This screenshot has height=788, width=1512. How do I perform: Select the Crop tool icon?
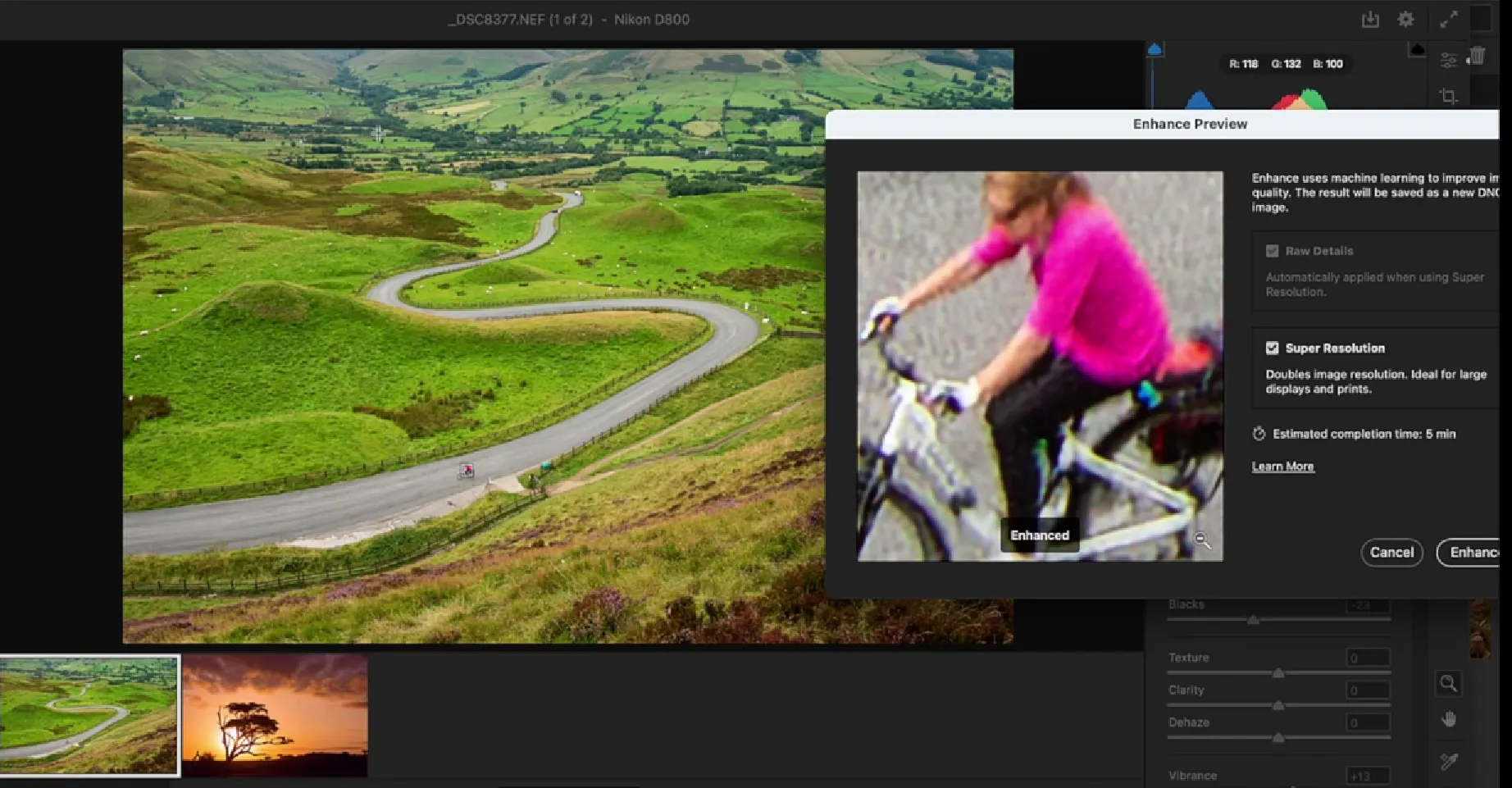[1449, 96]
